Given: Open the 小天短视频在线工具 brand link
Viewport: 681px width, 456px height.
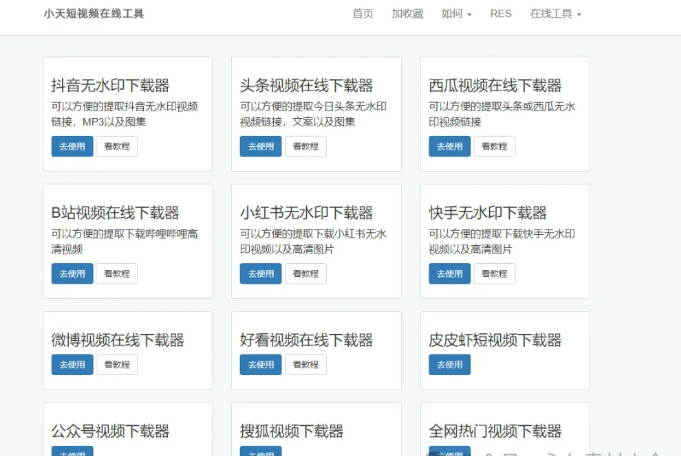Looking at the screenshot, I should pos(93,14).
